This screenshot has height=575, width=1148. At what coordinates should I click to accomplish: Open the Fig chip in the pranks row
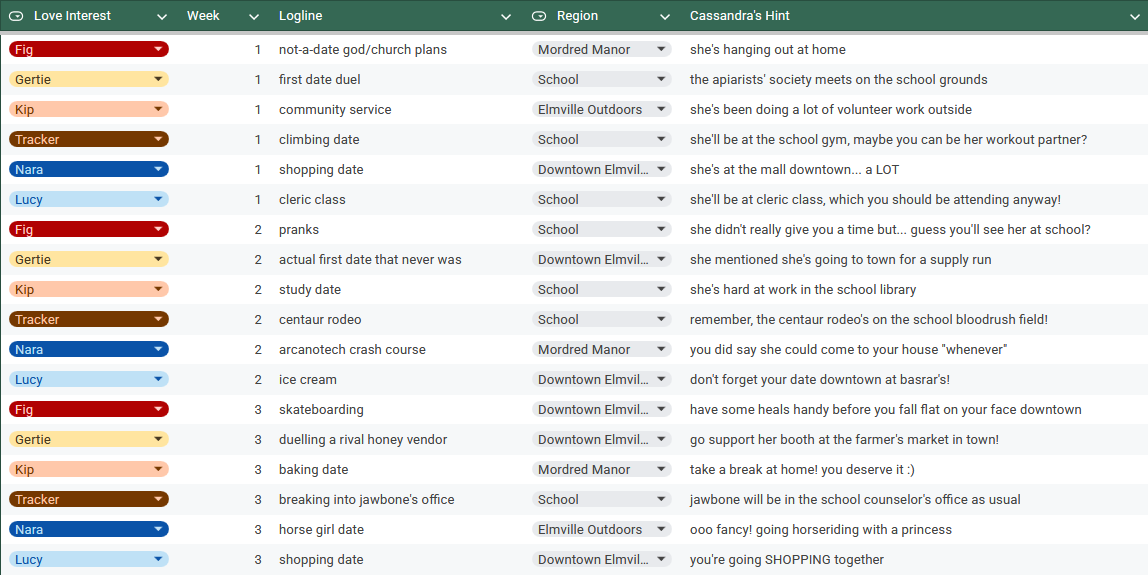click(x=88, y=229)
